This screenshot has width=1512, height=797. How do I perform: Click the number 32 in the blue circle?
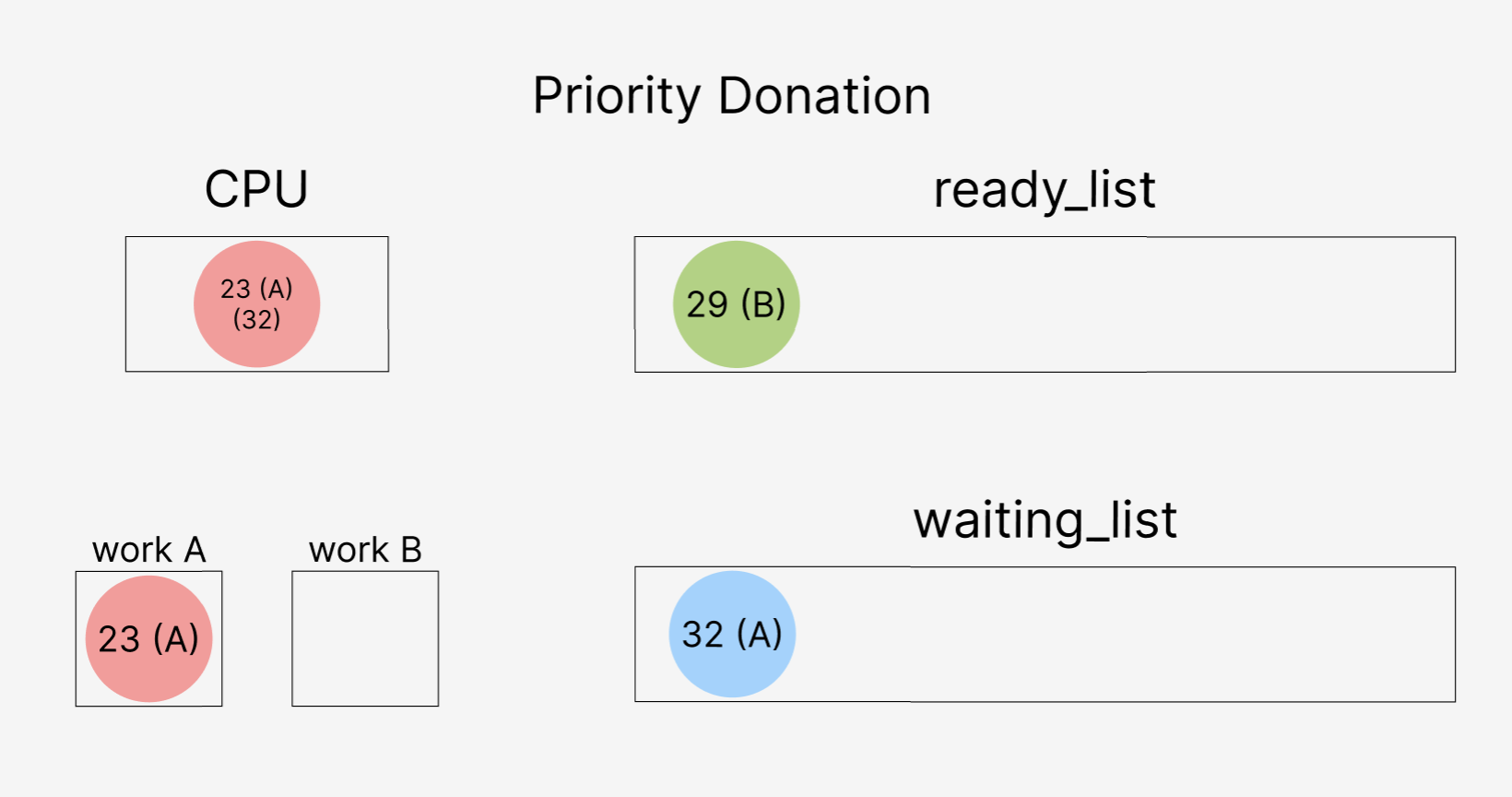[x=703, y=635]
